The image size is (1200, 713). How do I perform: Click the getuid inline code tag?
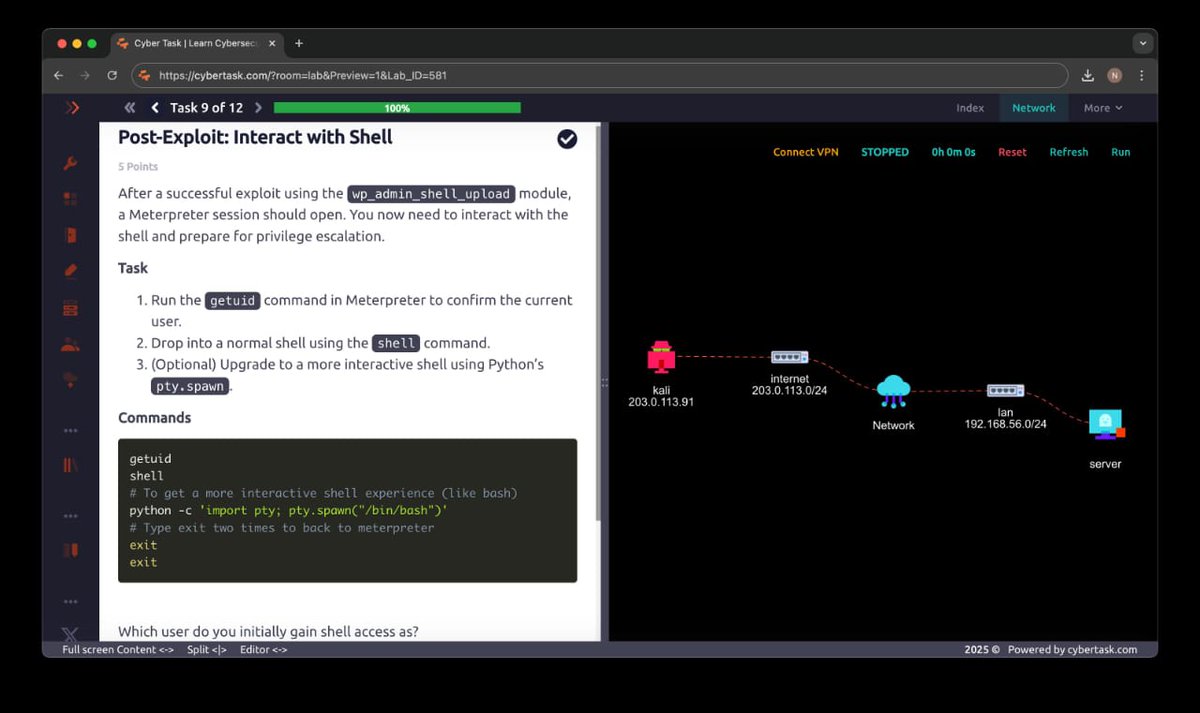232,300
